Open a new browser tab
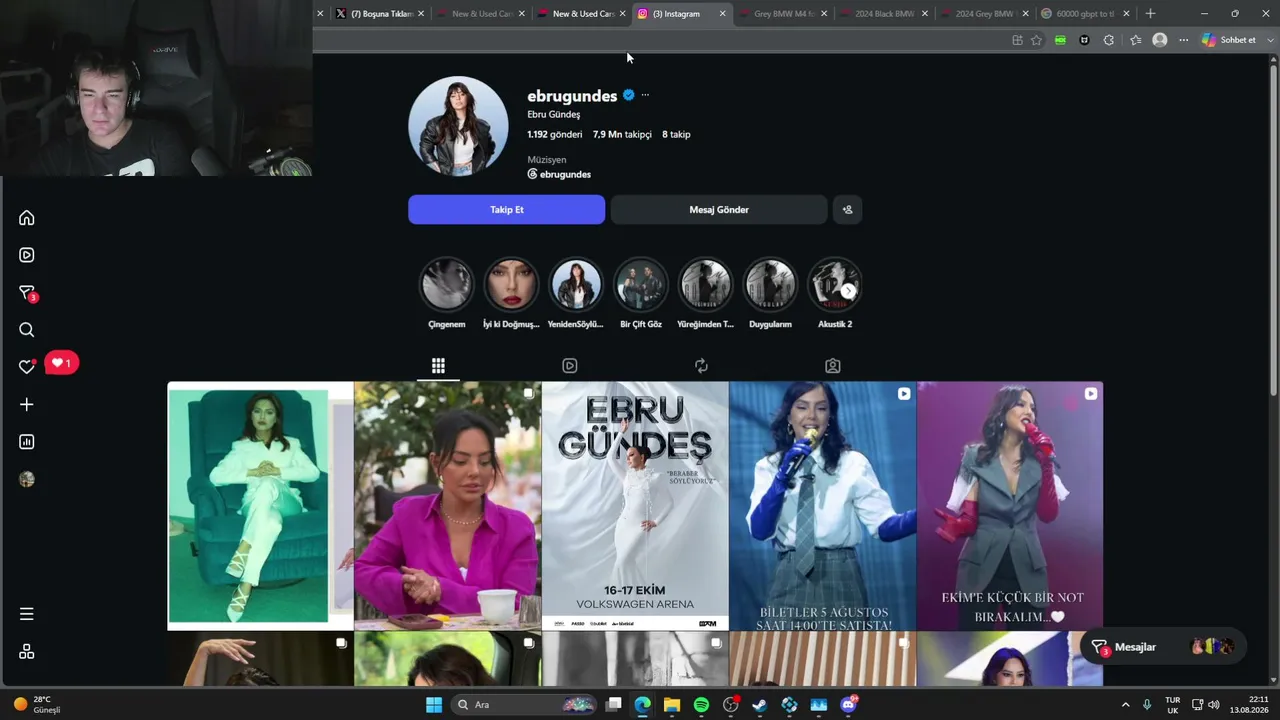 (x=1150, y=14)
